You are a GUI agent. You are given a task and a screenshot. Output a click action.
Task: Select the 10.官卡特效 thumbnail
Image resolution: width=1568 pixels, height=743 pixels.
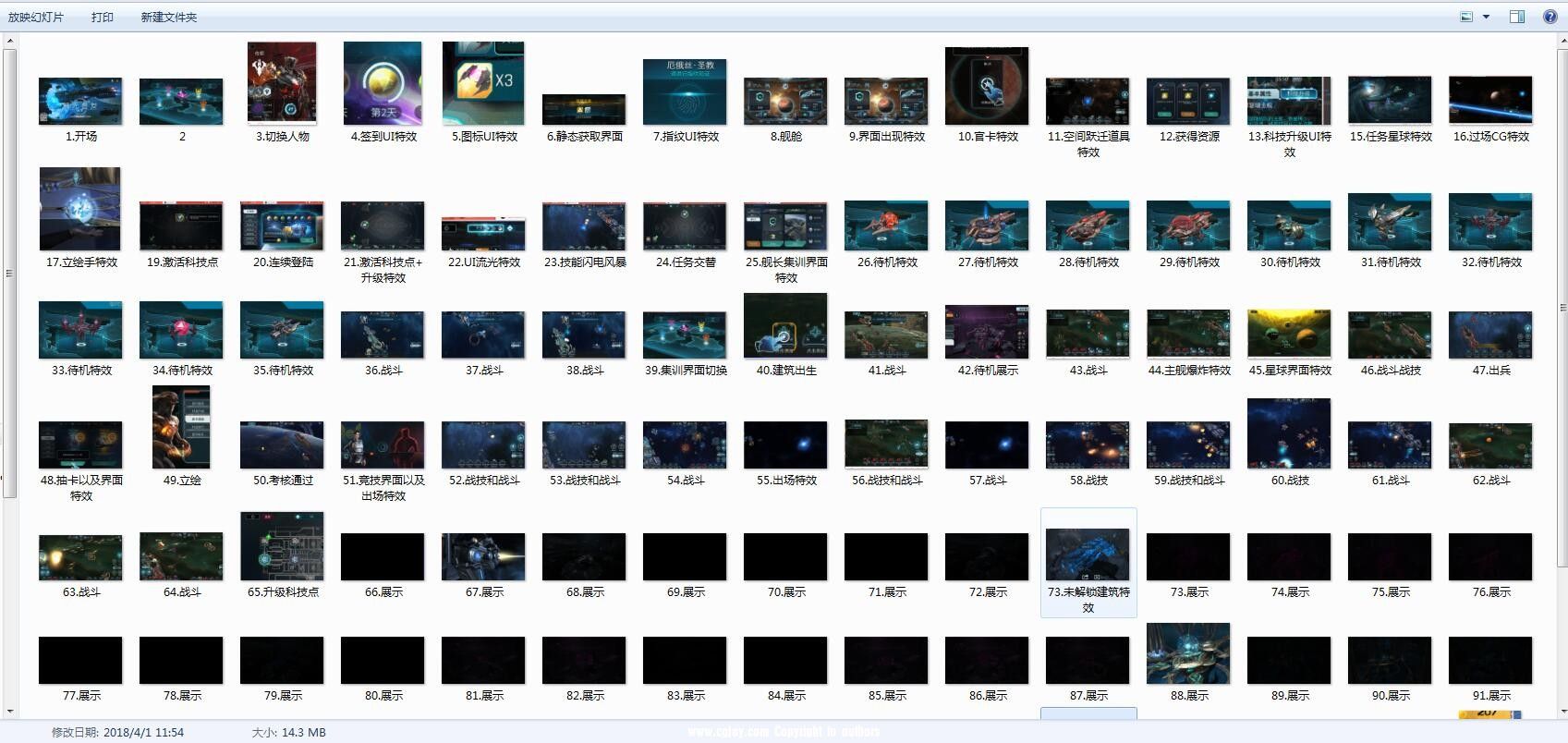coord(987,86)
